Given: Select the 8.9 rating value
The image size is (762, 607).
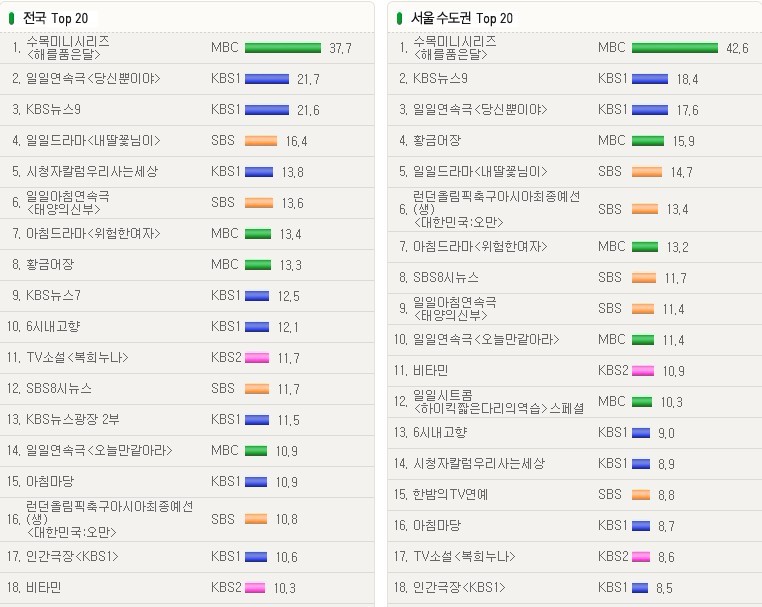Looking at the screenshot, I should (x=666, y=464).
